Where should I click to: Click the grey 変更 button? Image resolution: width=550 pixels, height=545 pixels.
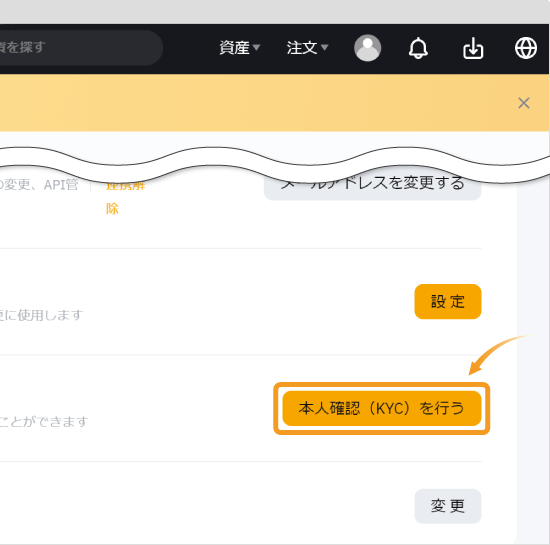coord(448,506)
